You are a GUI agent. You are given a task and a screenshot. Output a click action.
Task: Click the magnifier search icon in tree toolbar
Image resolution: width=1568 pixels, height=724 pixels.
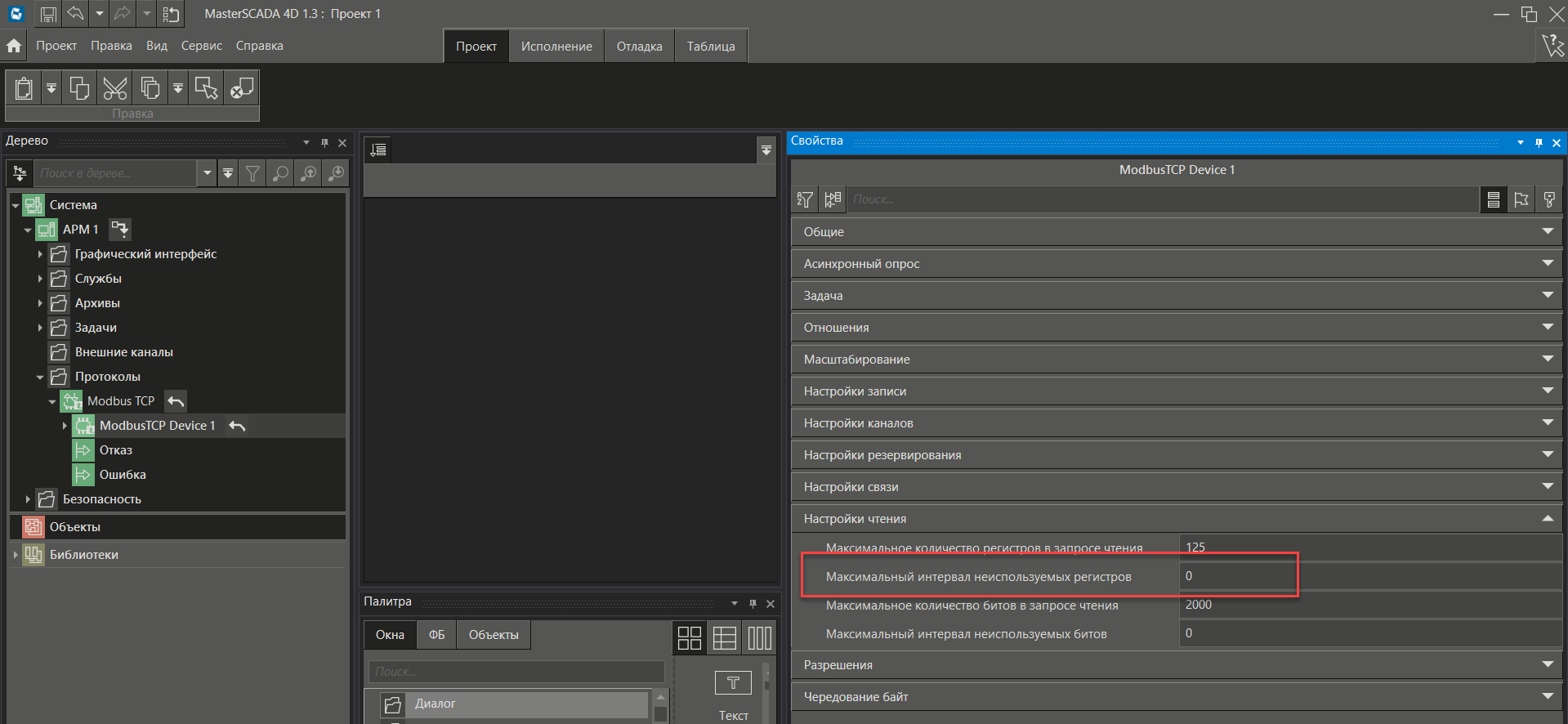[x=281, y=173]
